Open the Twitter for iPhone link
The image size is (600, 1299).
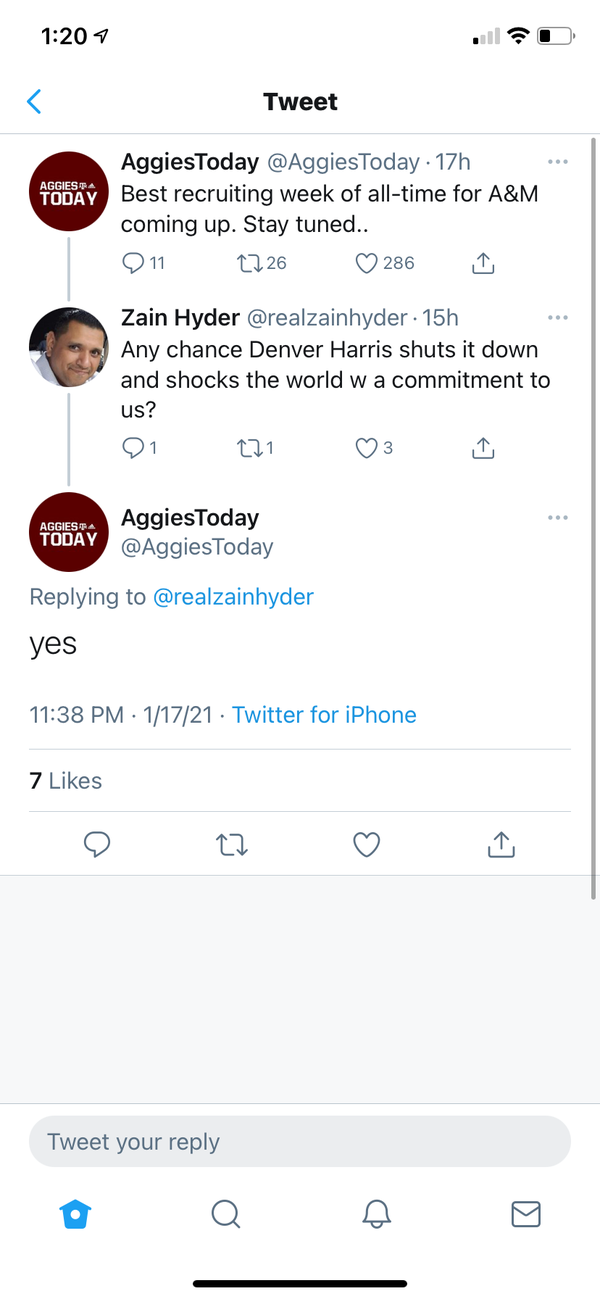pos(324,715)
